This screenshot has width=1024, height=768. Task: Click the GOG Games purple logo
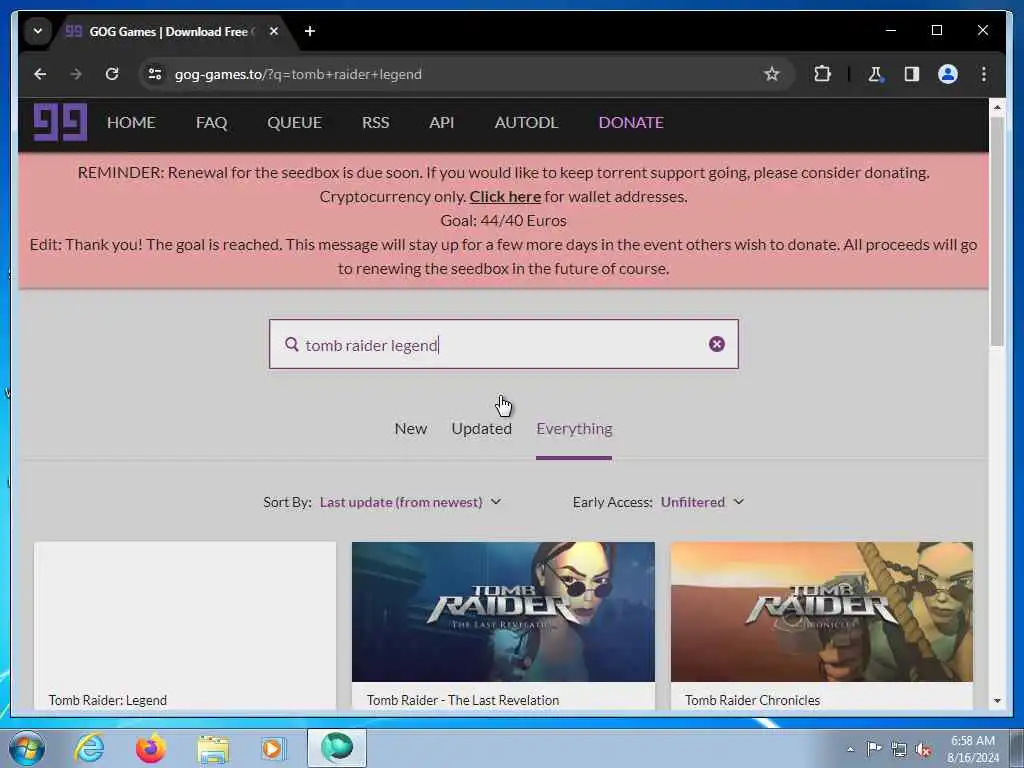[x=60, y=122]
